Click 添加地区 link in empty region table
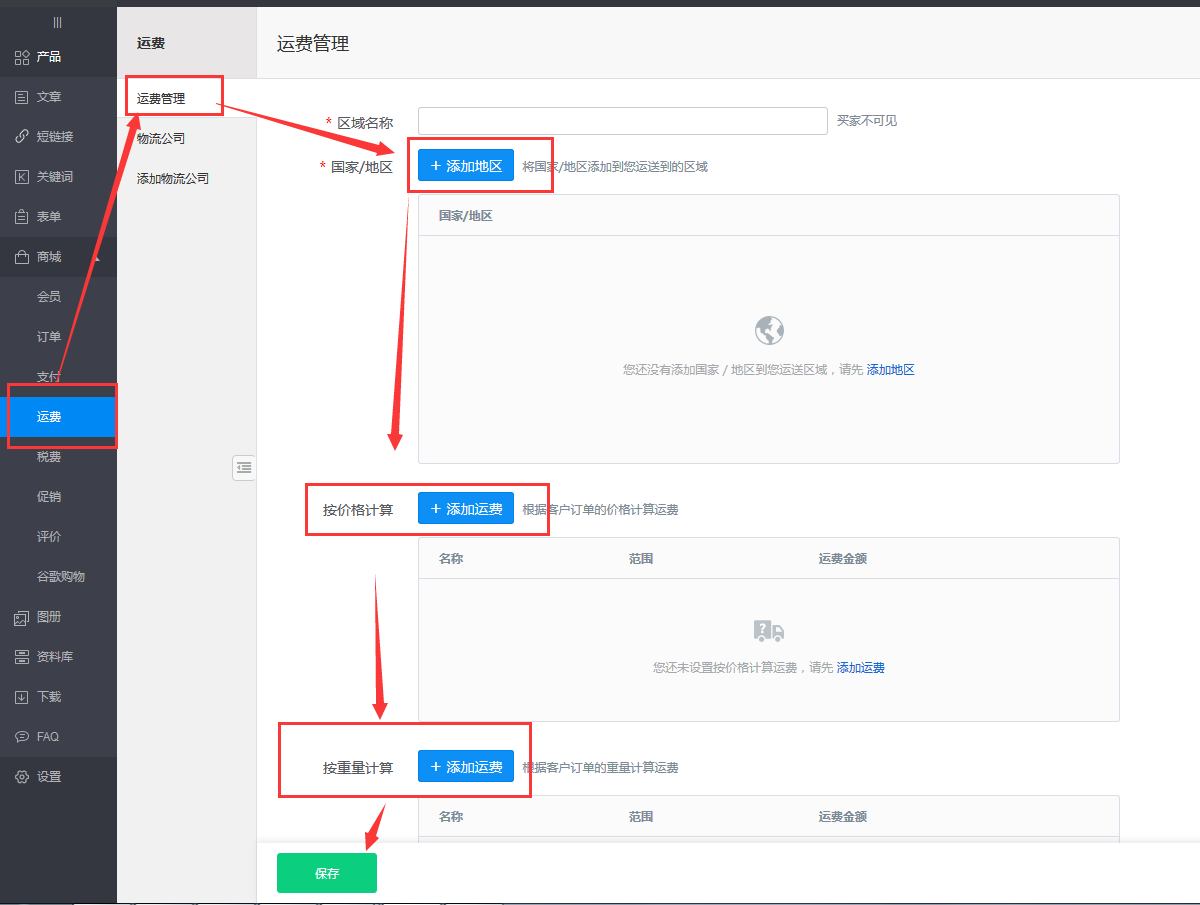The height and width of the screenshot is (905, 1200). [890, 370]
